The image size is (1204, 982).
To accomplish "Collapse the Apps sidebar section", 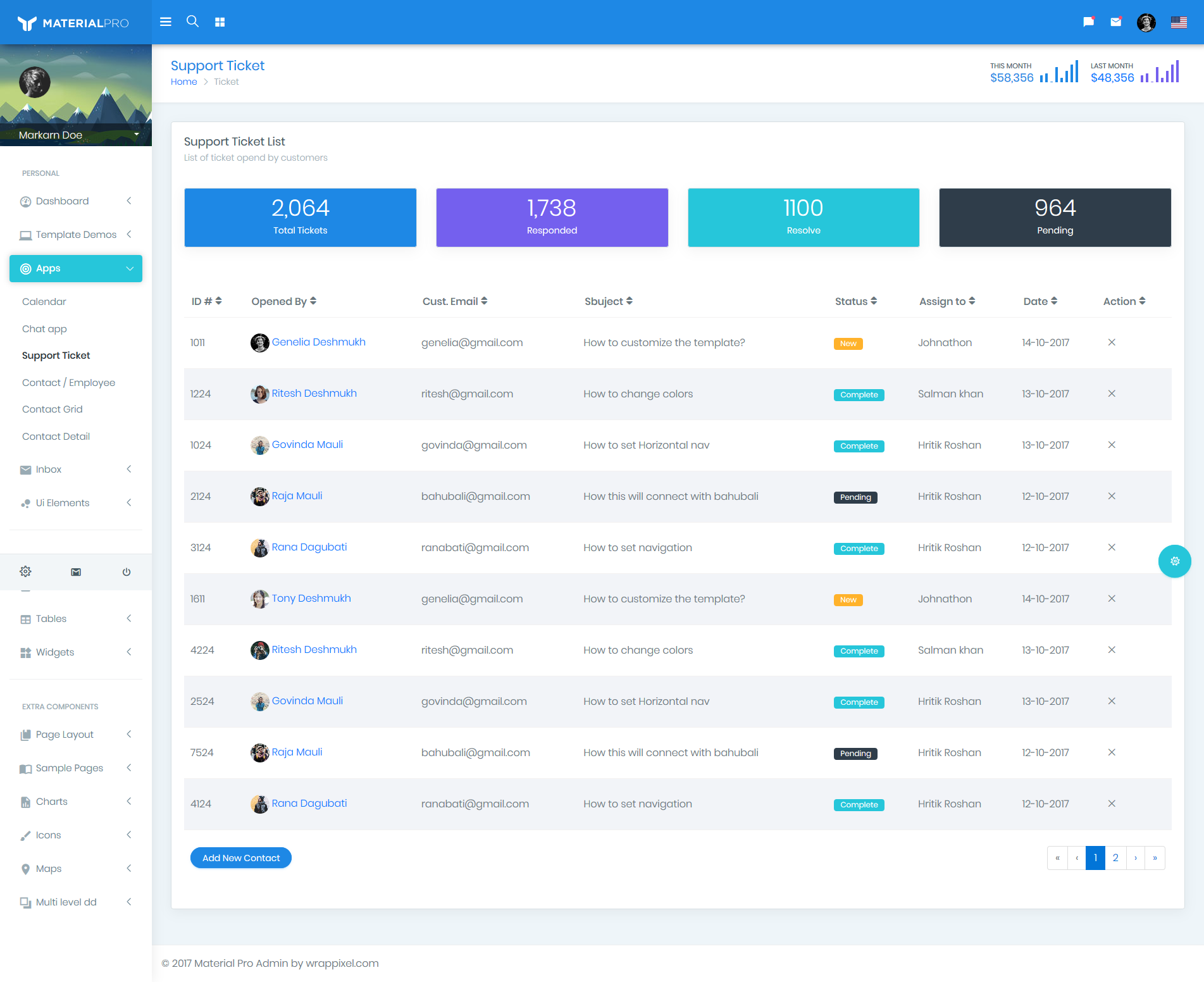I will coord(76,268).
